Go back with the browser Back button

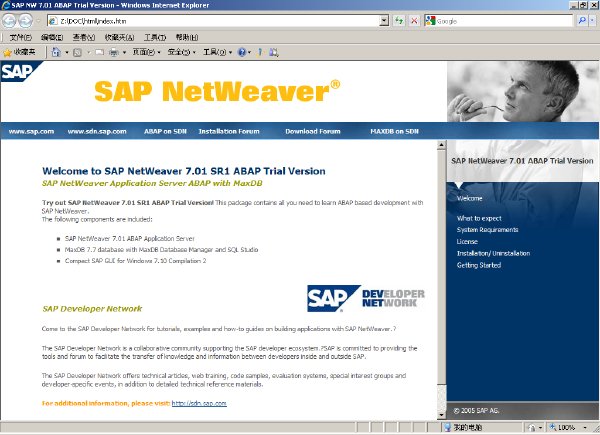tap(10, 21)
